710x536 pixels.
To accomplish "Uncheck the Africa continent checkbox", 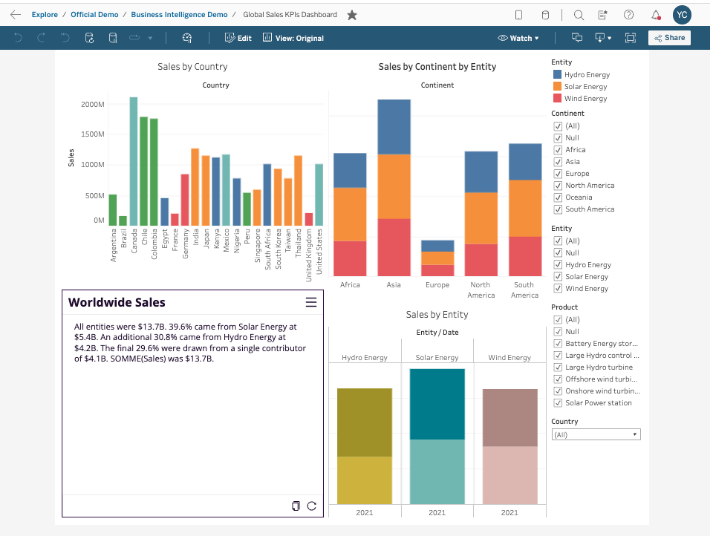I will [x=558, y=150].
